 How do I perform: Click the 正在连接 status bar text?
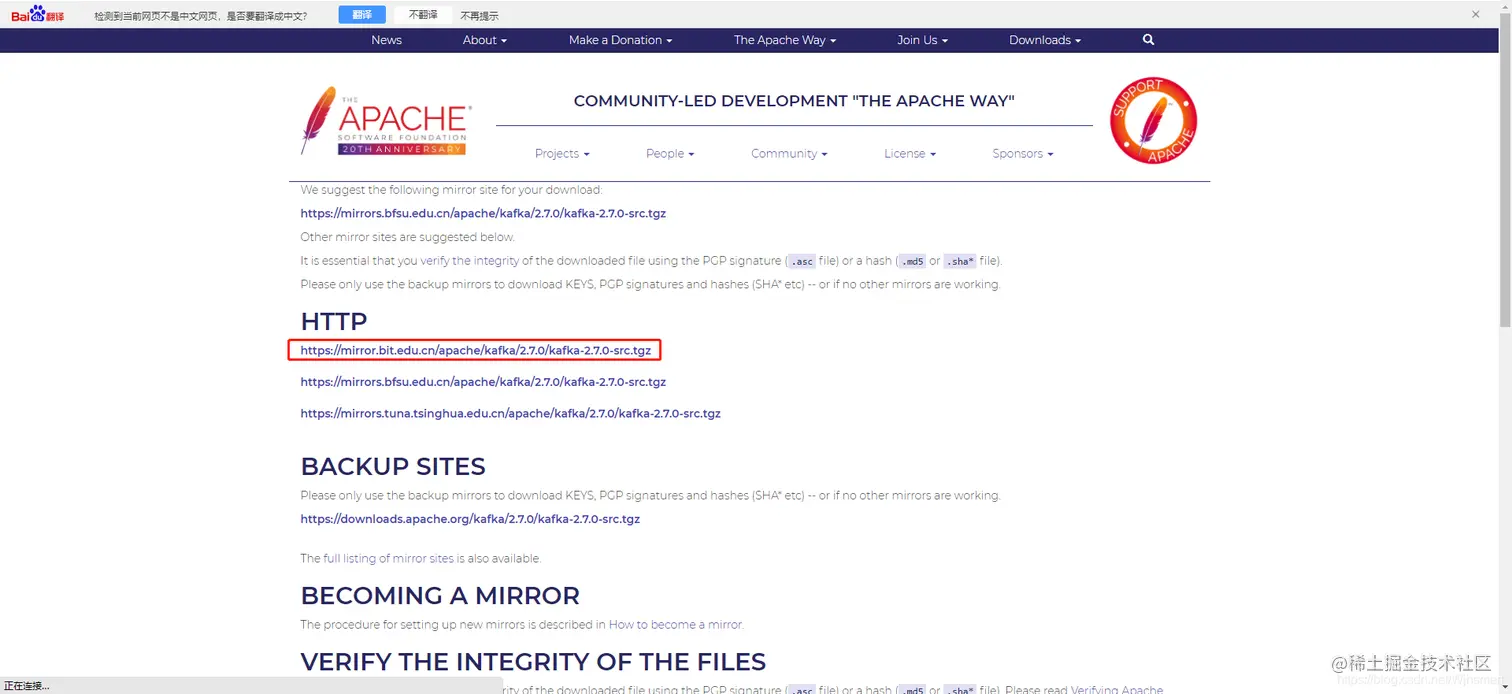[27, 686]
